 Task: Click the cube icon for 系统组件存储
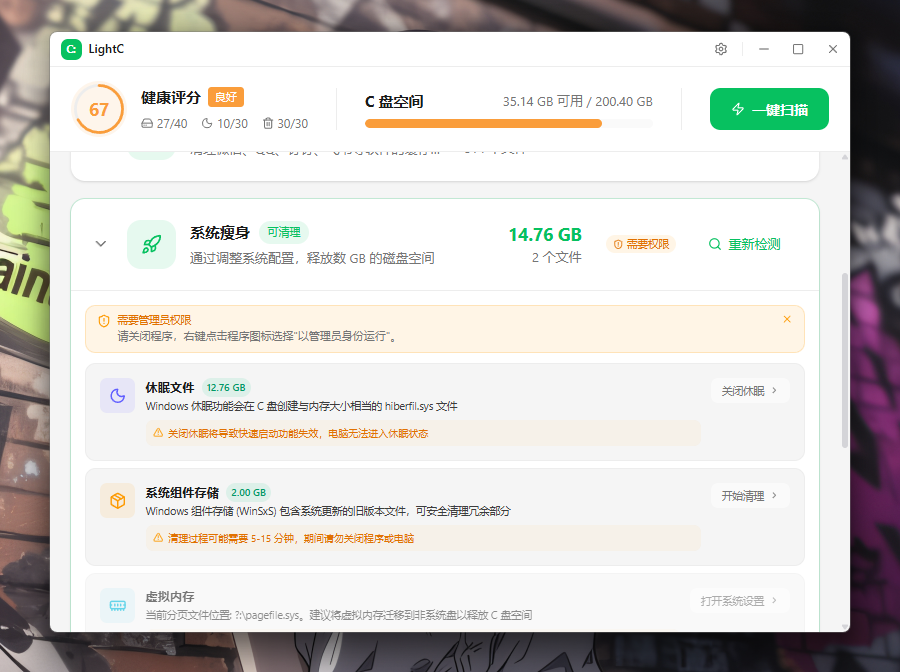(118, 500)
